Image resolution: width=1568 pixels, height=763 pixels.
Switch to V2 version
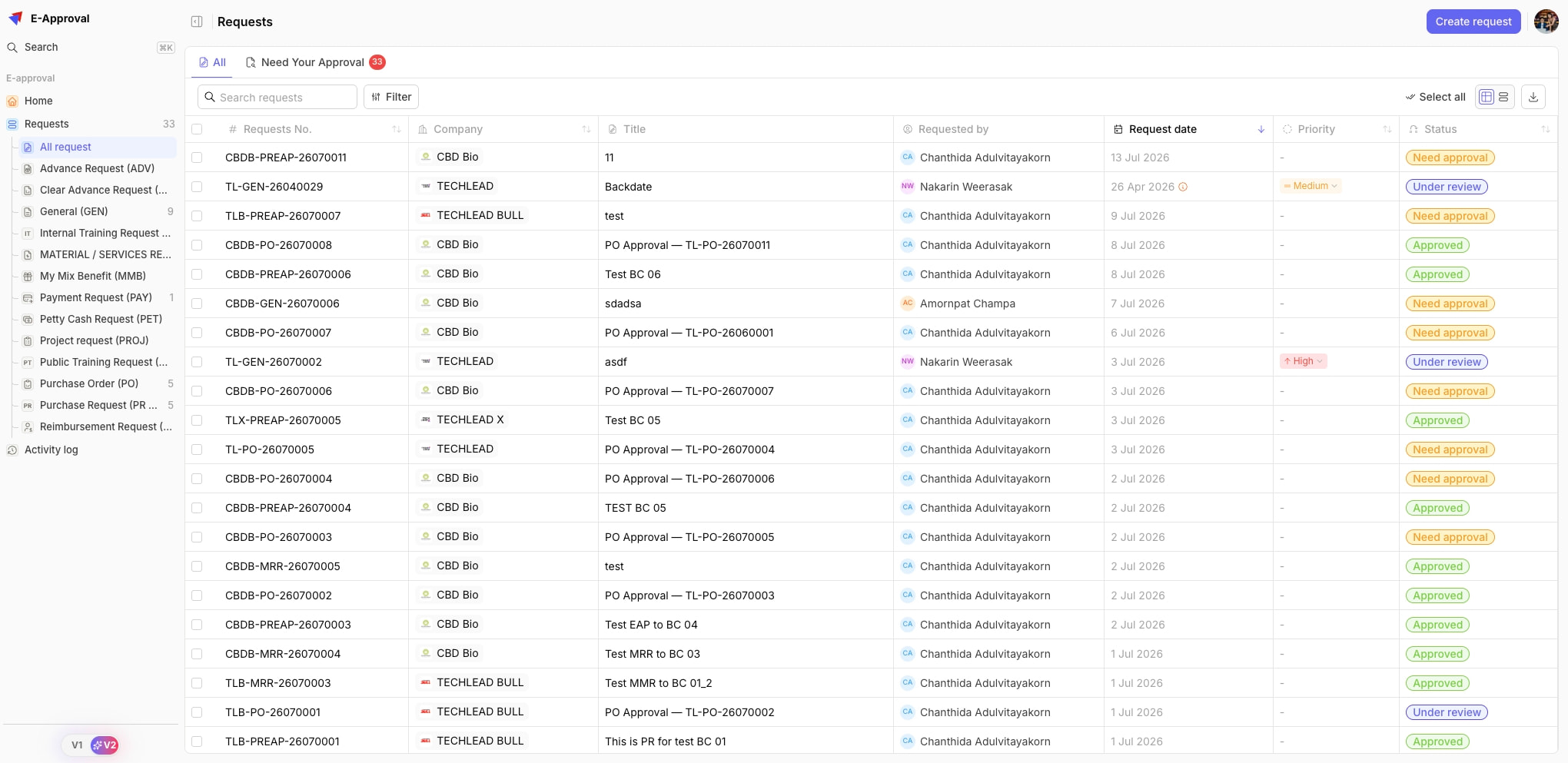(x=105, y=745)
